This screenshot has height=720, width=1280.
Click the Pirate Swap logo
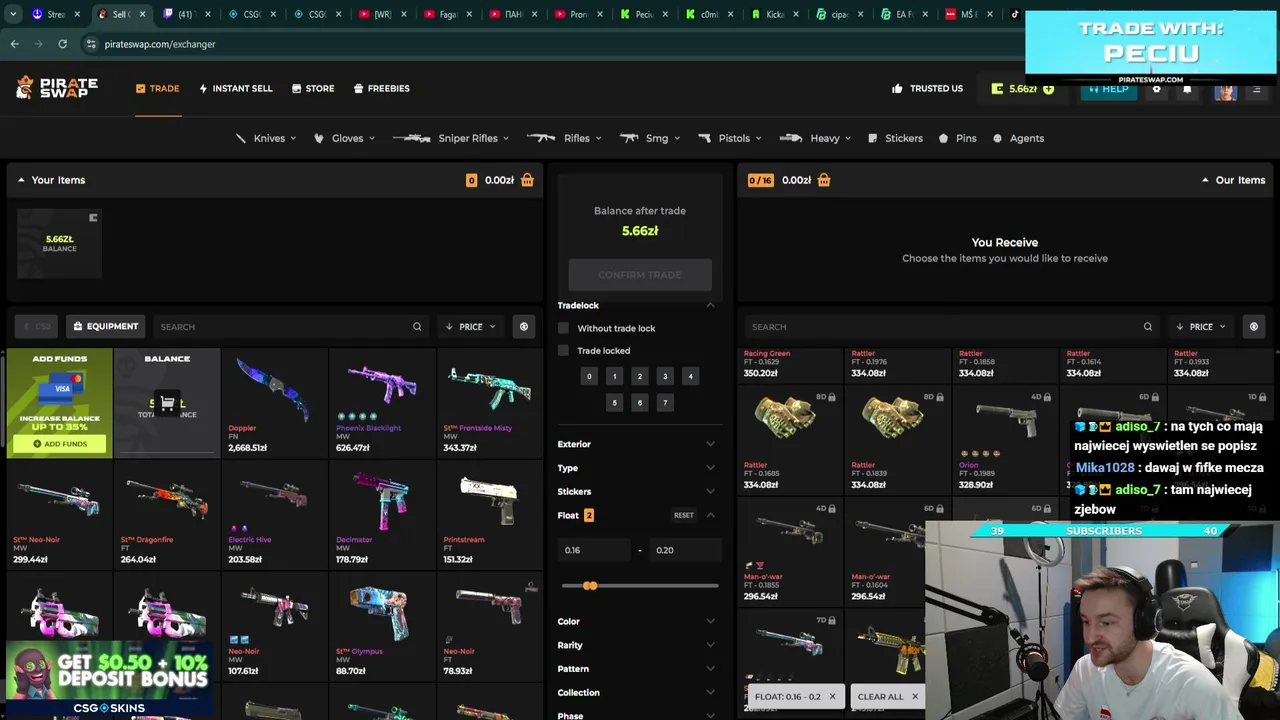click(x=57, y=88)
